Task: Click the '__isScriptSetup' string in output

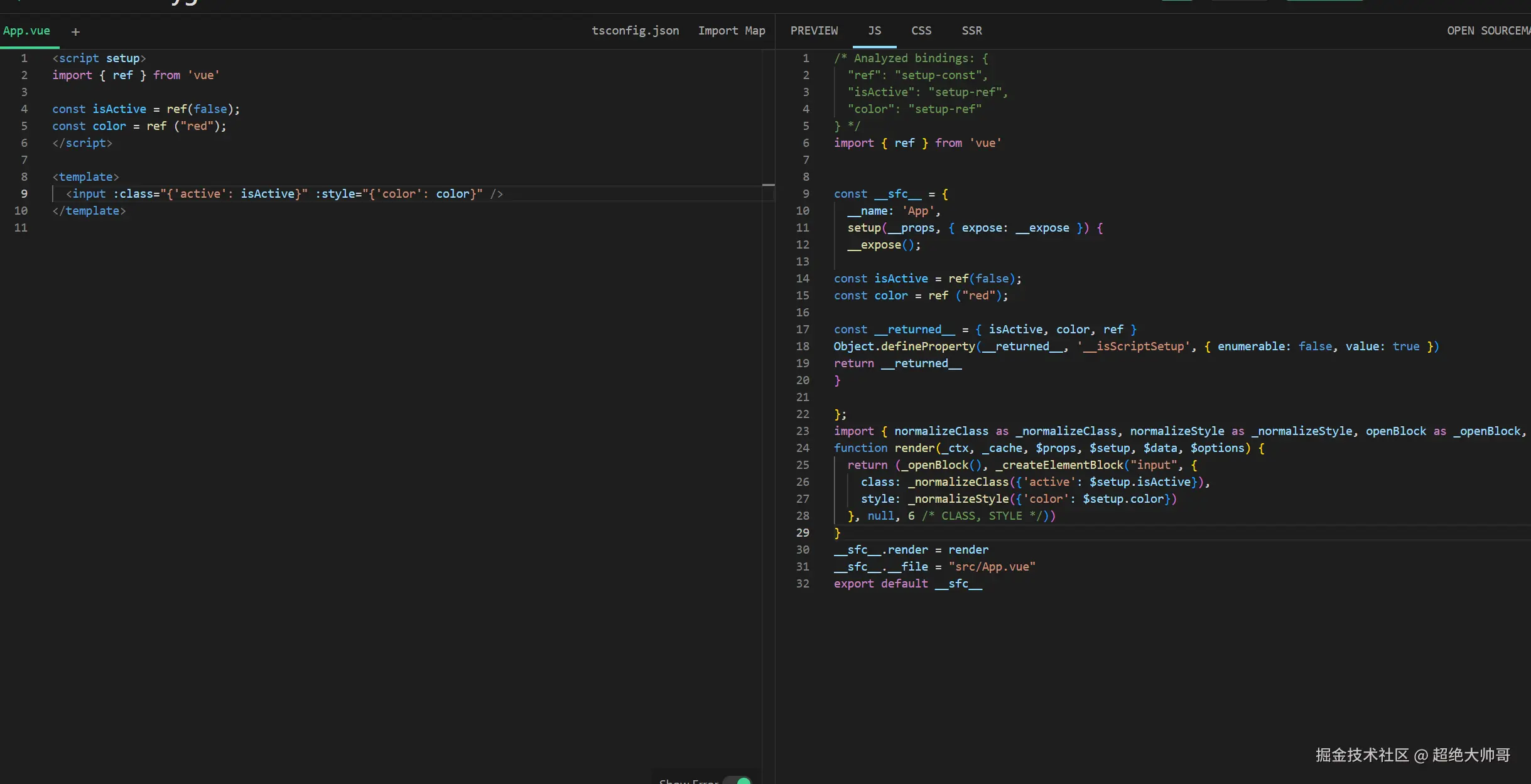Action: pyautogui.click(x=1133, y=346)
